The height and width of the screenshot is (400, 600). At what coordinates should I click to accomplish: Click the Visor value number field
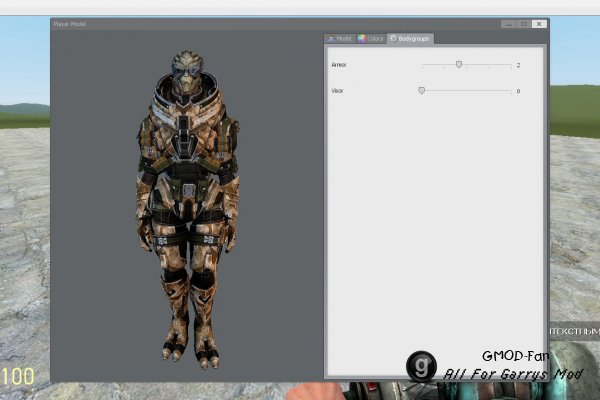[518, 91]
